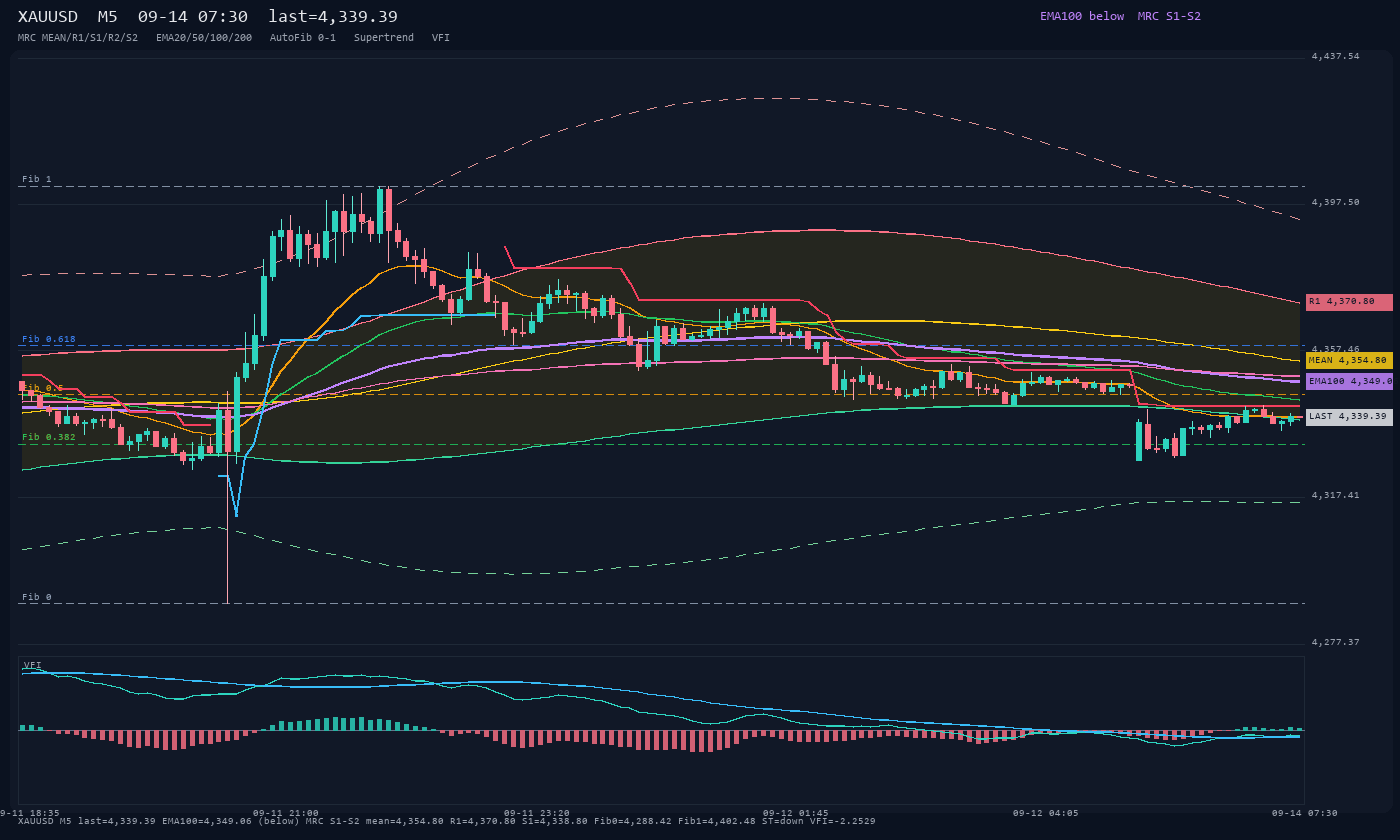Click the 'MRC S1-S2' label at the top right
Screen dimensions: 1400x840
coord(1169,16)
